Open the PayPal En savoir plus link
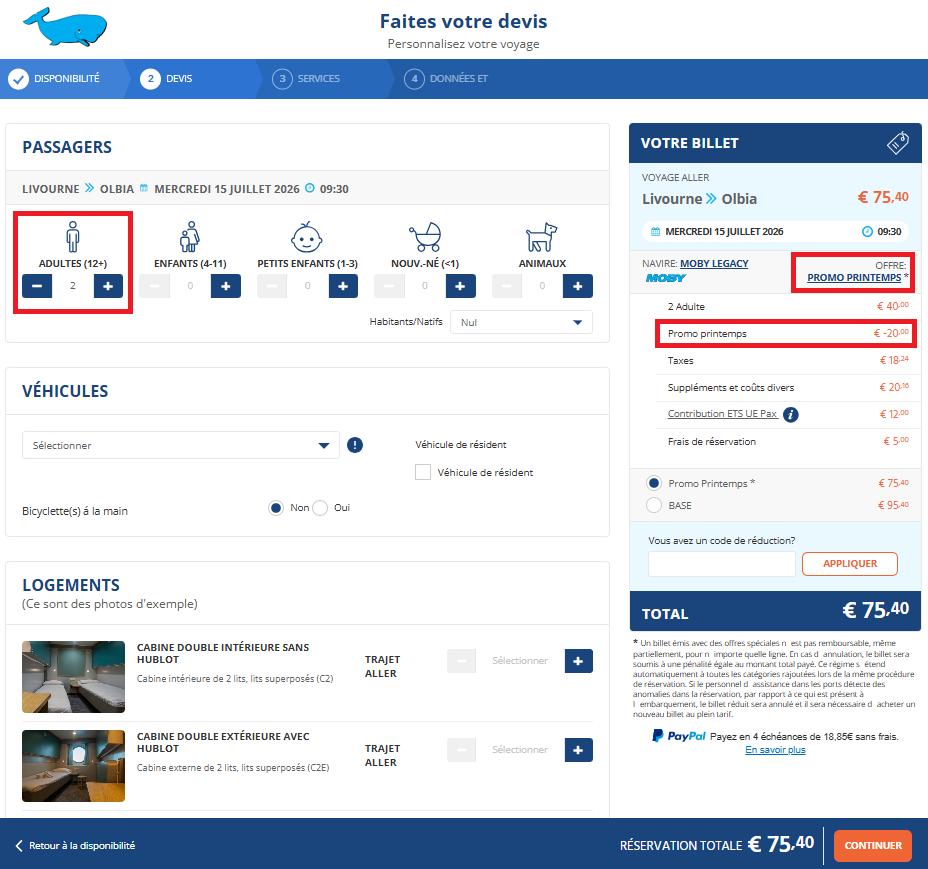The width and height of the screenshot is (928, 869). pyautogui.click(x=775, y=750)
